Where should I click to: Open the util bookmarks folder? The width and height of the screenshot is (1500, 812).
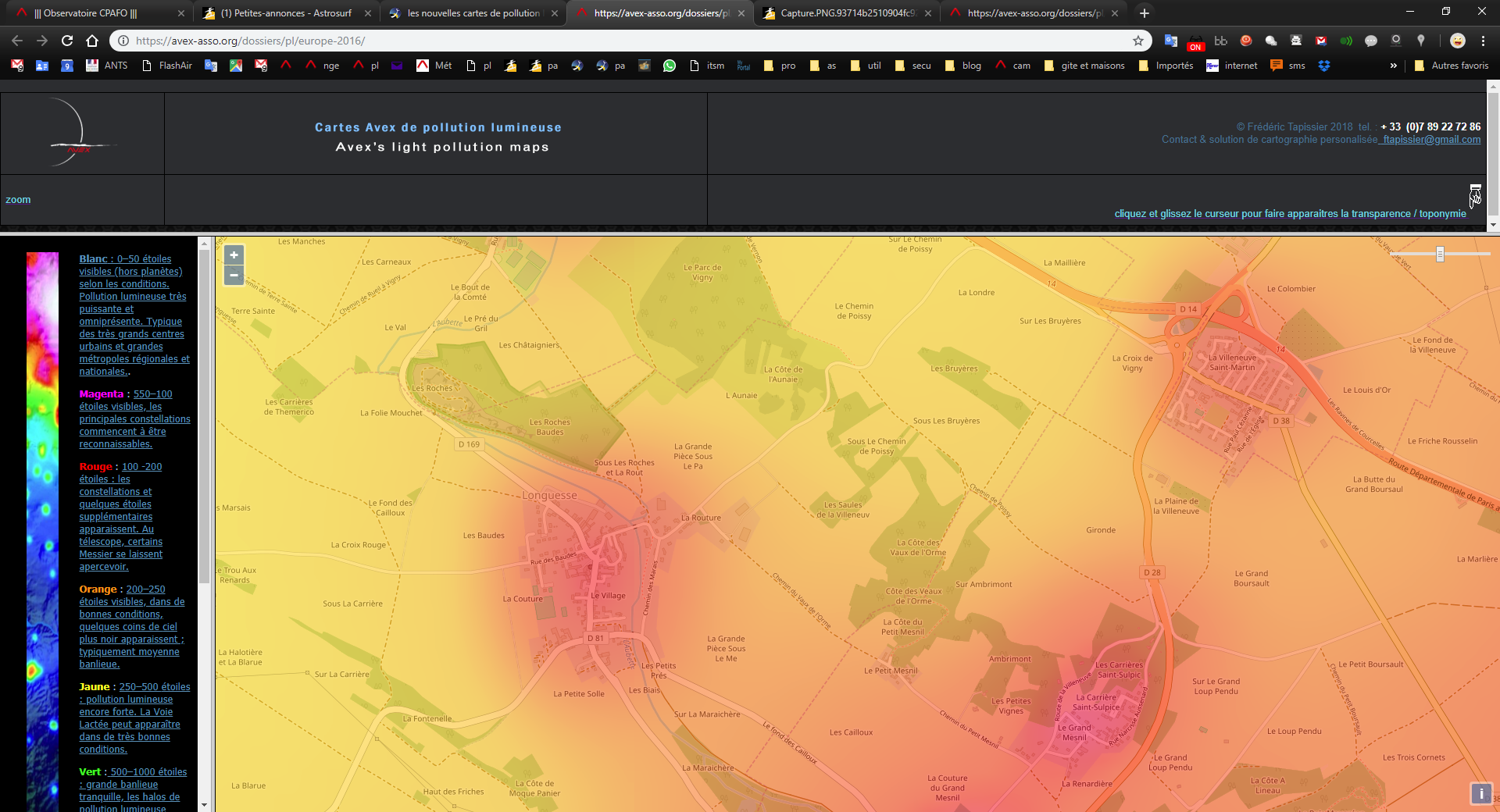866,66
